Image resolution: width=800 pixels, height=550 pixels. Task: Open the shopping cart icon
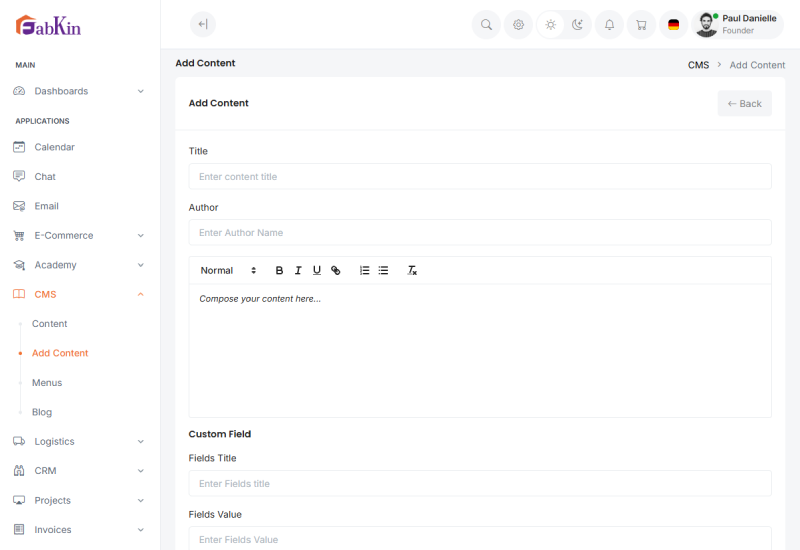[x=641, y=25]
